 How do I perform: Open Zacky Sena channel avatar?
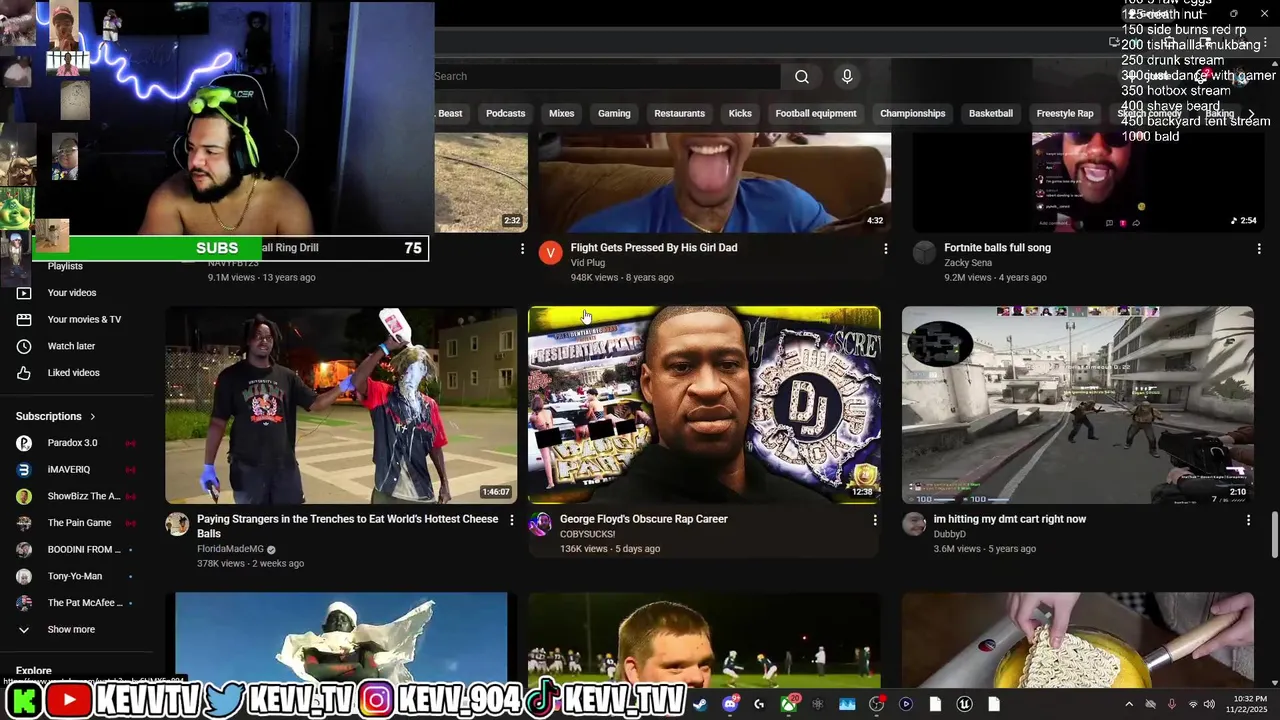coord(924,252)
